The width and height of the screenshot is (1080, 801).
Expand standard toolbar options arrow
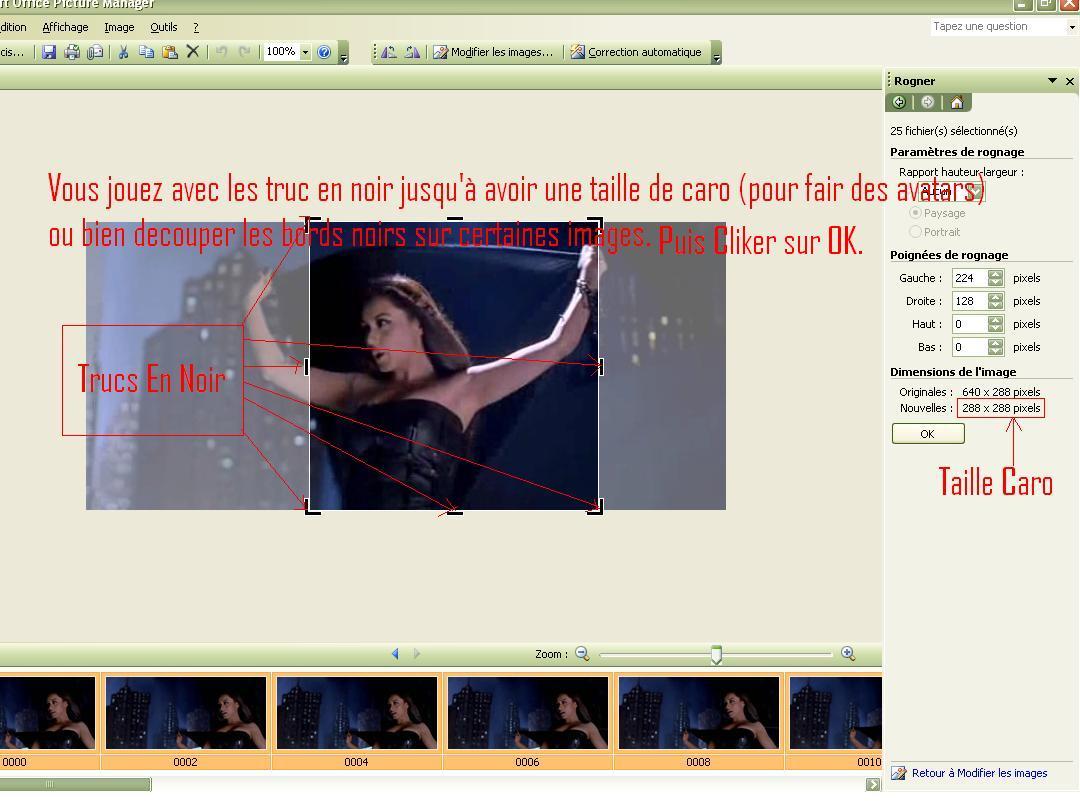click(x=344, y=54)
